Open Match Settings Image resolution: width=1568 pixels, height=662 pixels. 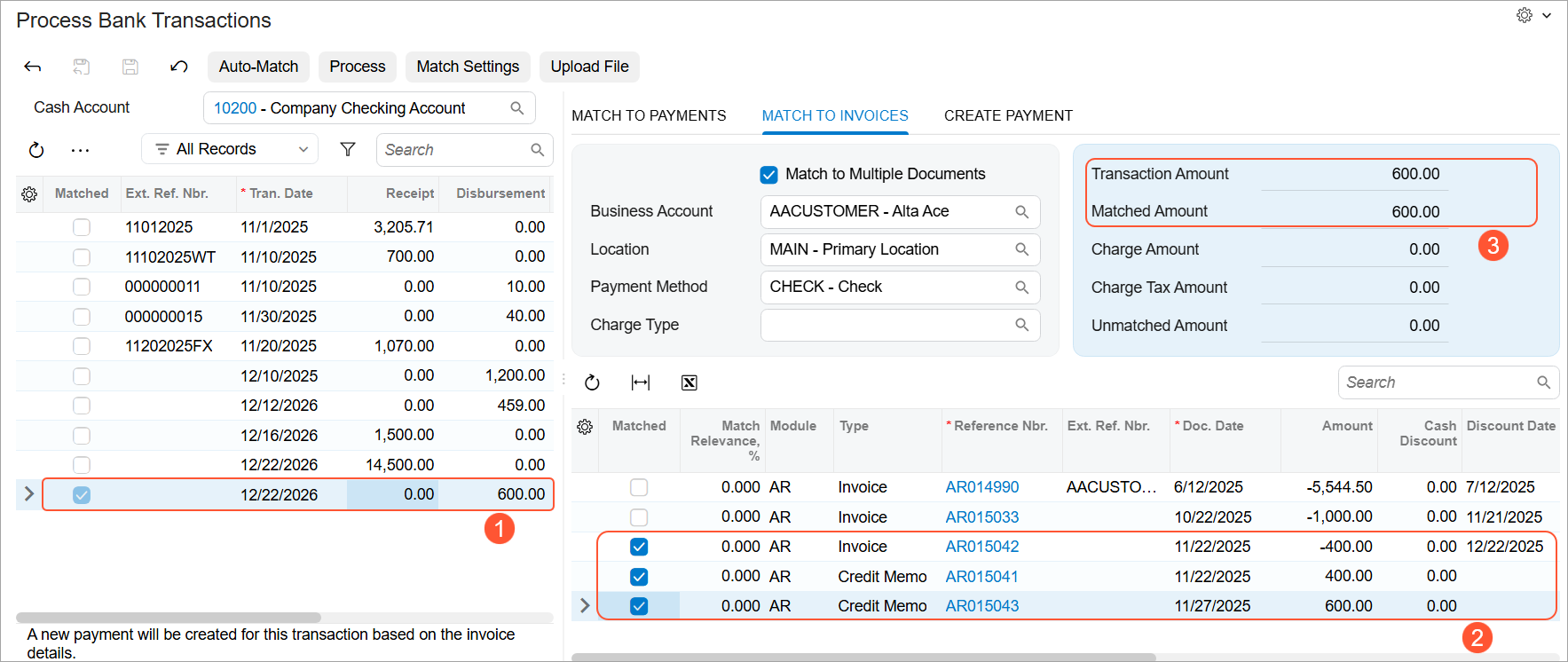point(468,67)
